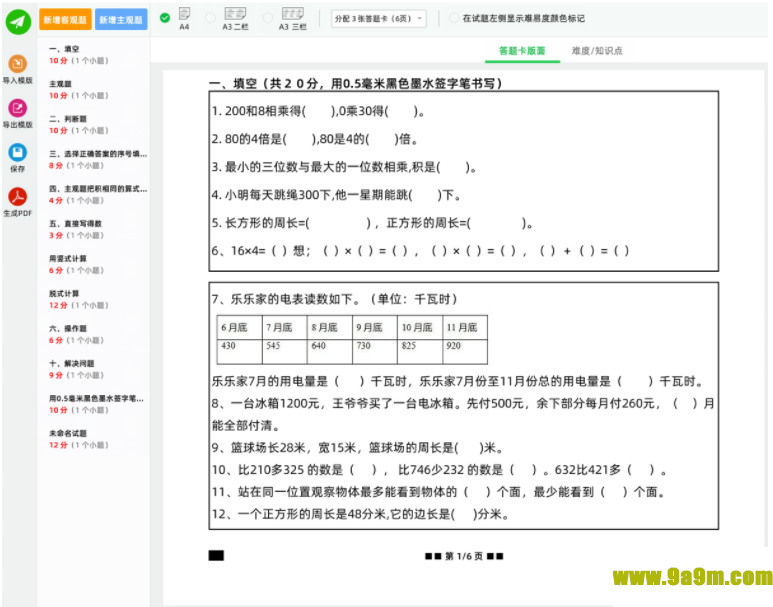This screenshot has width=773, height=607.
Task: Click the 导出模版 export template icon
Action: (17, 108)
